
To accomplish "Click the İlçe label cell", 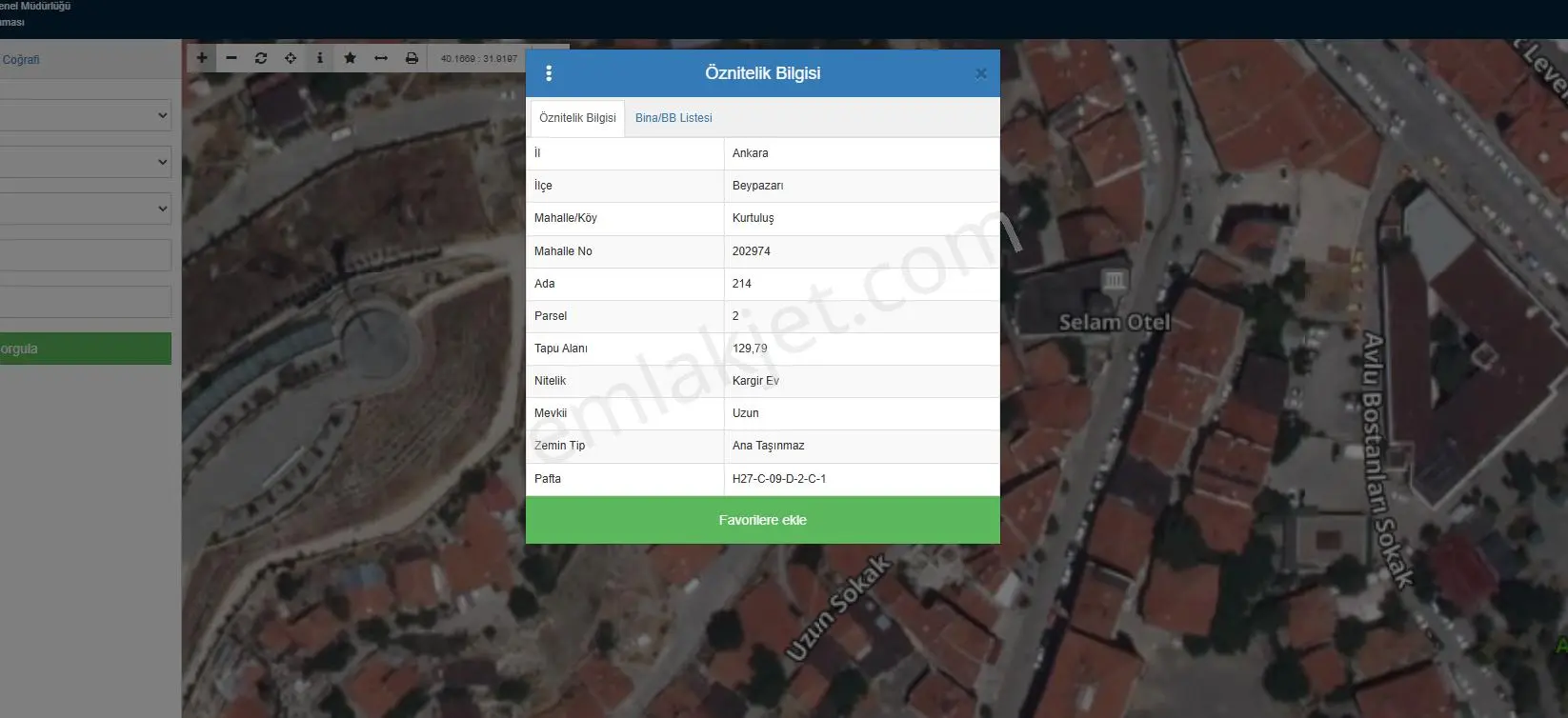I will point(625,186).
